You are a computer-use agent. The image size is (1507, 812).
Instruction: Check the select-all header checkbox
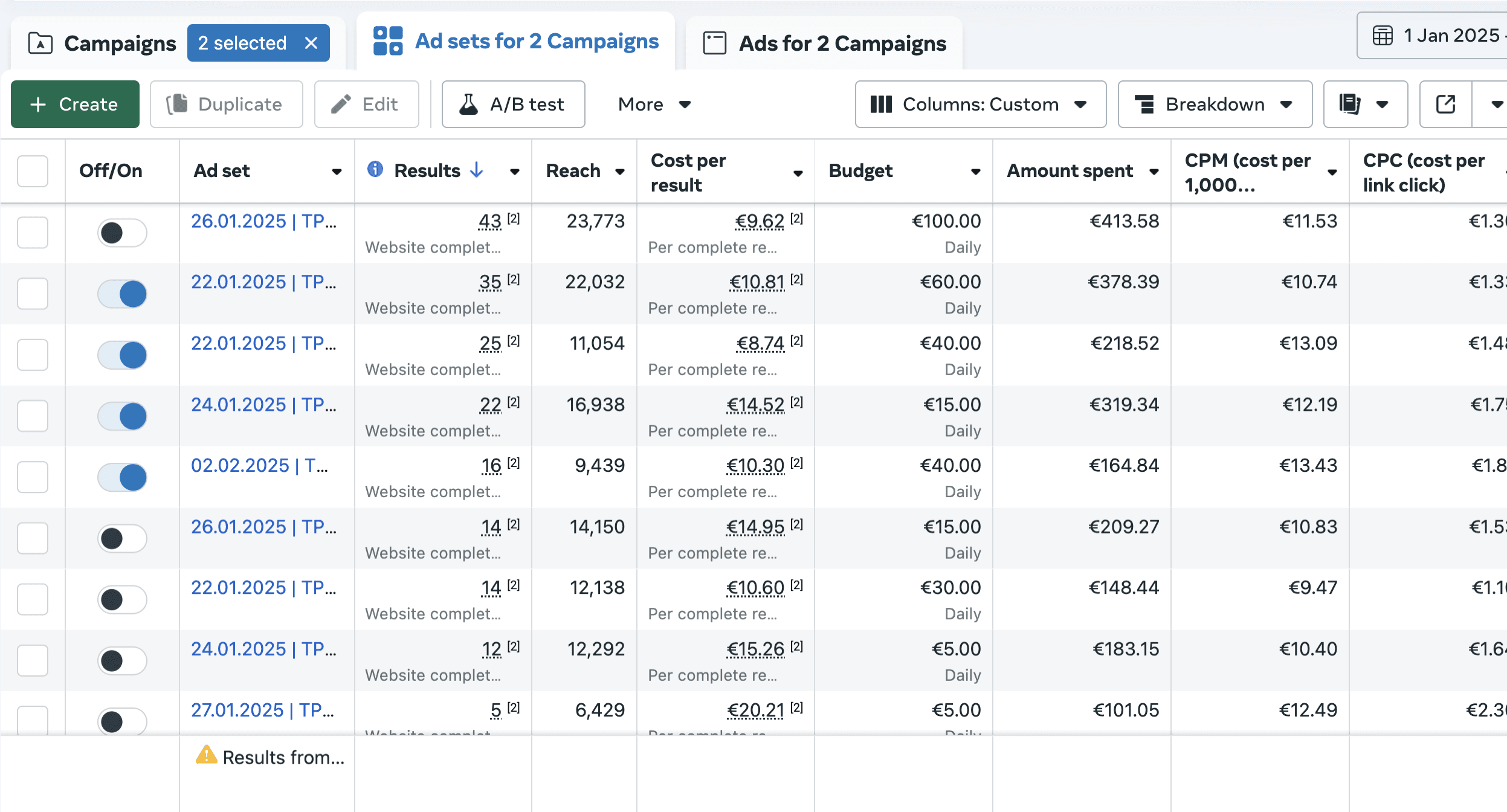click(x=33, y=171)
